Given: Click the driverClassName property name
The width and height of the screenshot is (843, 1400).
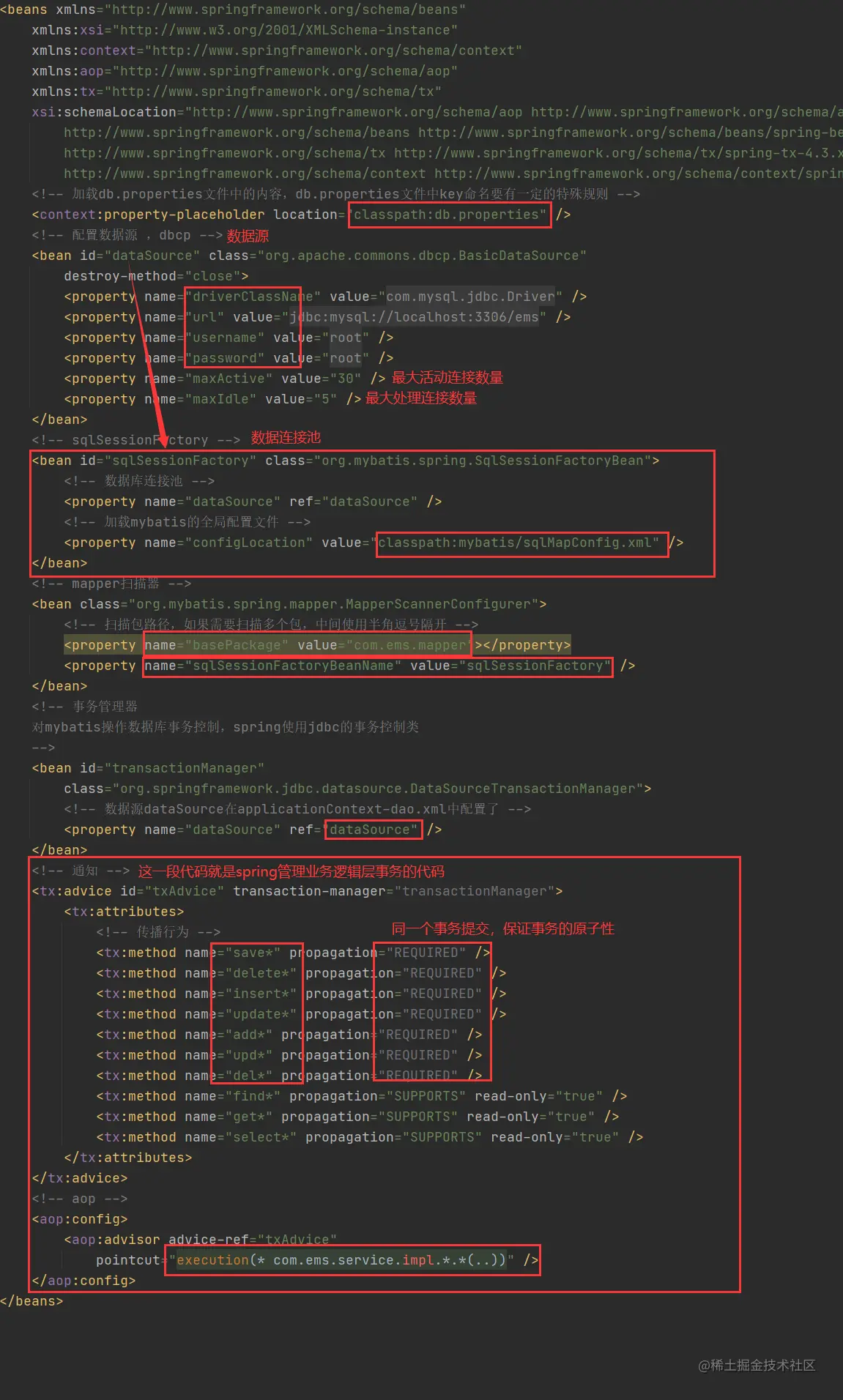Looking at the screenshot, I should 253,297.
